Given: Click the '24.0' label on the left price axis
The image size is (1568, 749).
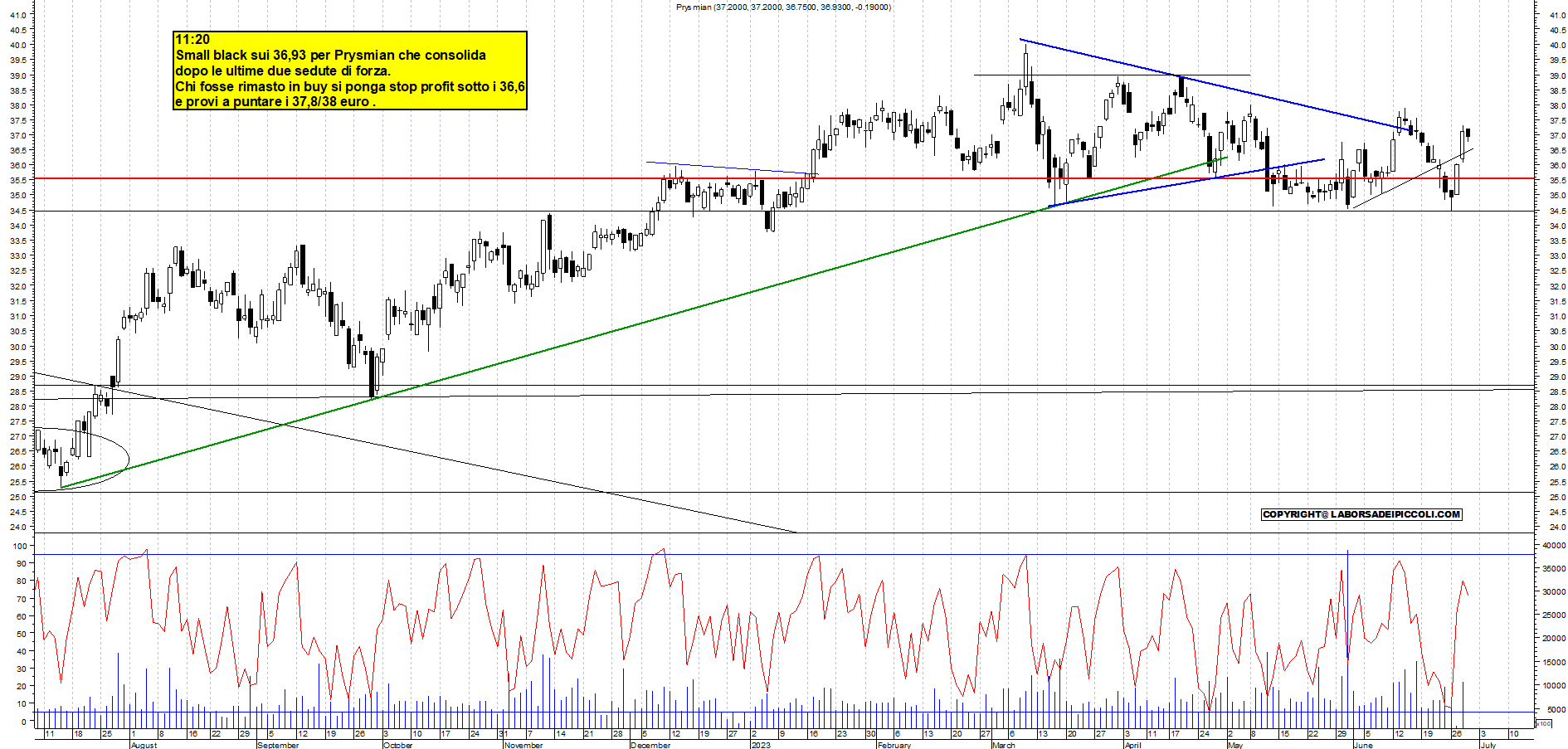Looking at the screenshot, I should point(19,527).
